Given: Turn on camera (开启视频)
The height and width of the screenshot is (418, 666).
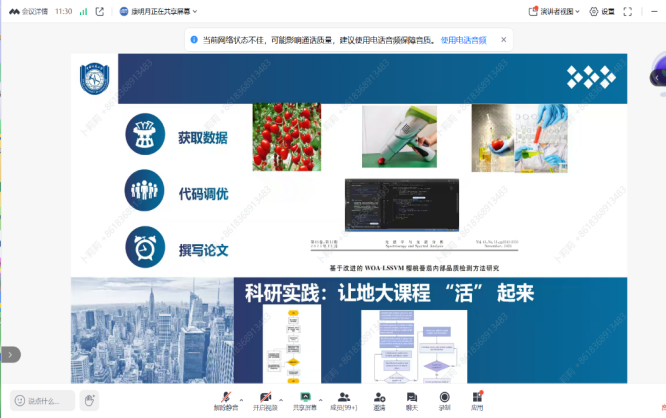Looking at the screenshot, I should [x=265, y=401].
